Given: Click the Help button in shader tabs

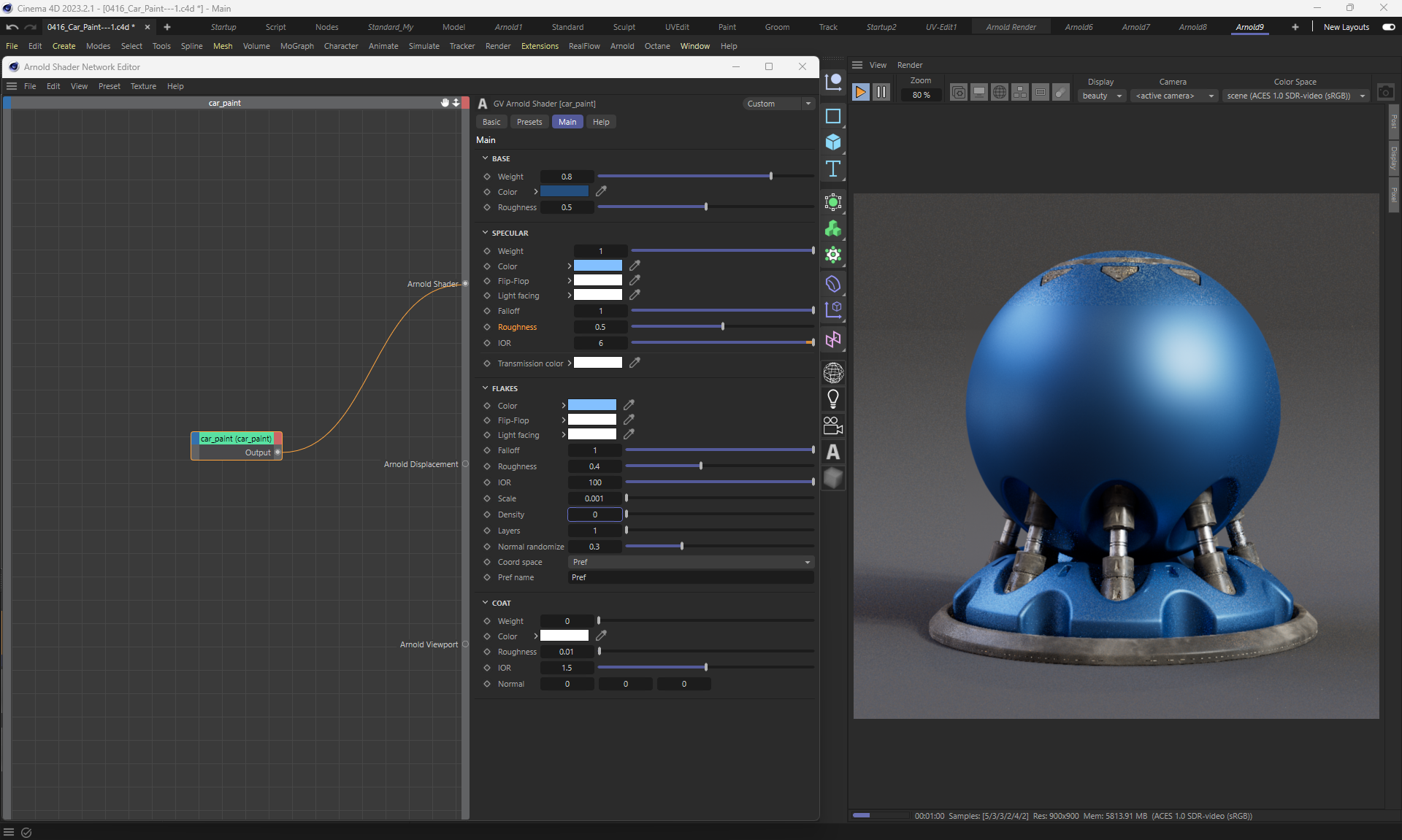Looking at the screenshot, I should 600,122.
